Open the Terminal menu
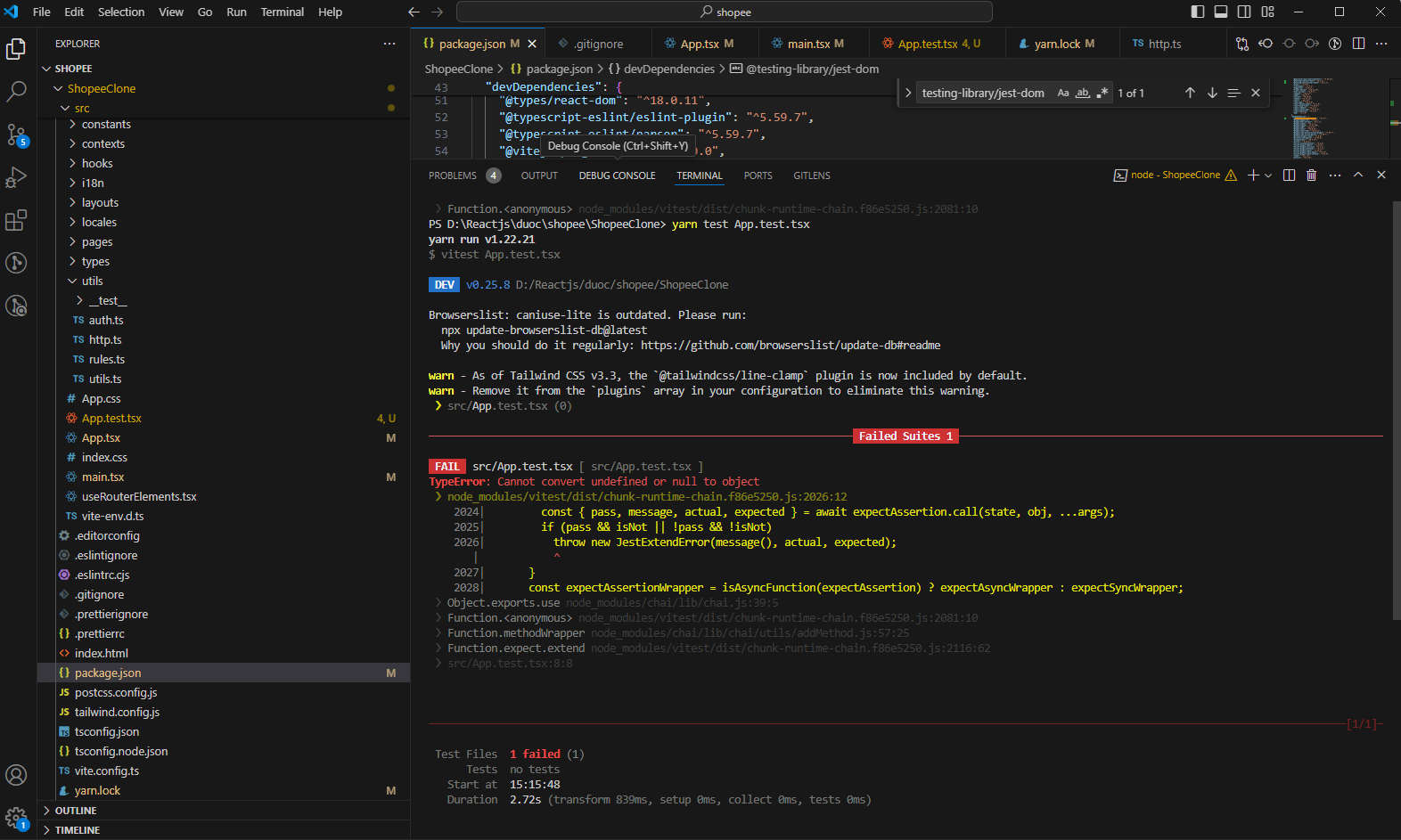This screenshot has height=840, width=1401. [282, 12]
